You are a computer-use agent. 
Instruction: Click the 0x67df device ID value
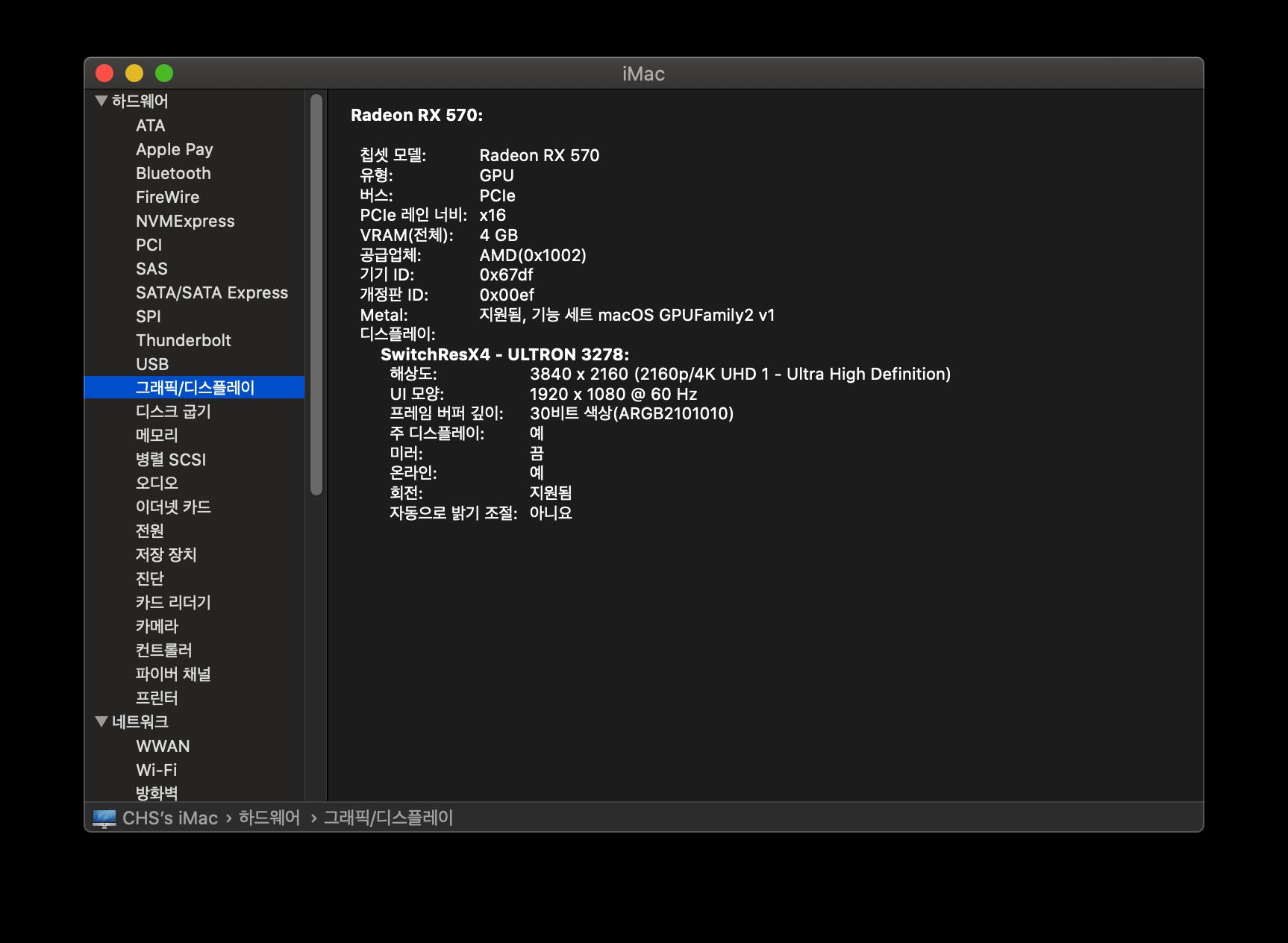coord(507,275)
